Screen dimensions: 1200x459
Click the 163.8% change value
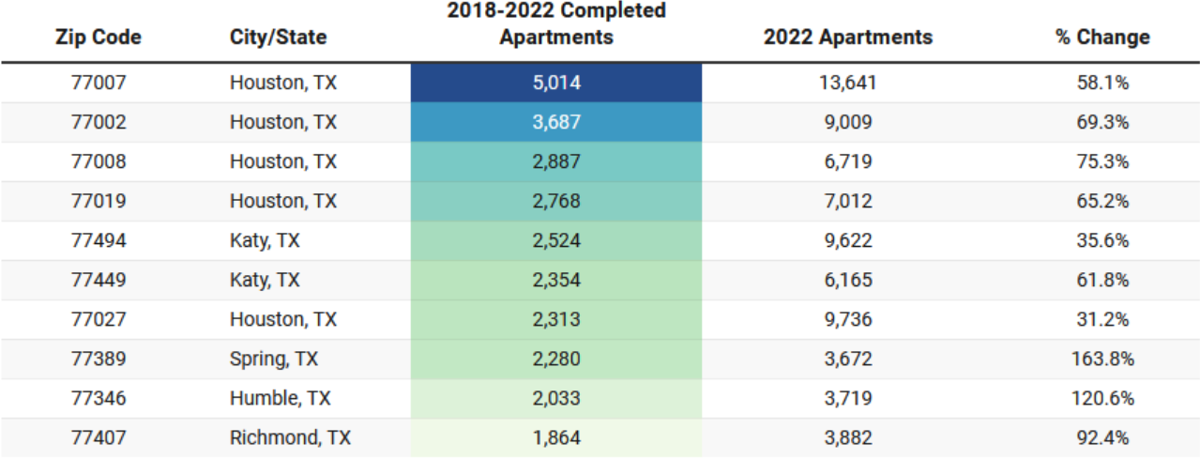point(1102,359)
